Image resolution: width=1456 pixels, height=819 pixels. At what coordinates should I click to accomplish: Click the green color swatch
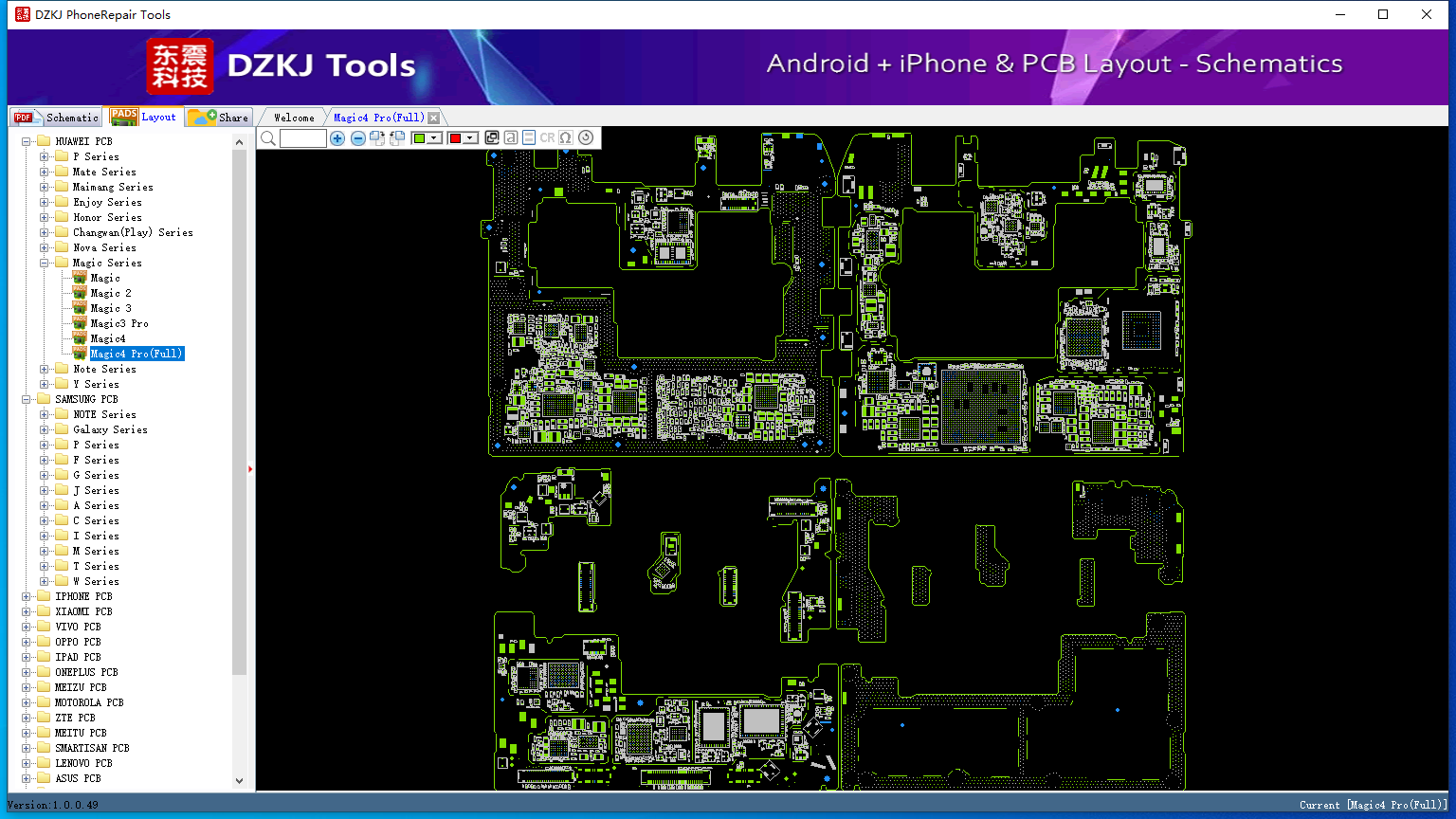(419, 138)
